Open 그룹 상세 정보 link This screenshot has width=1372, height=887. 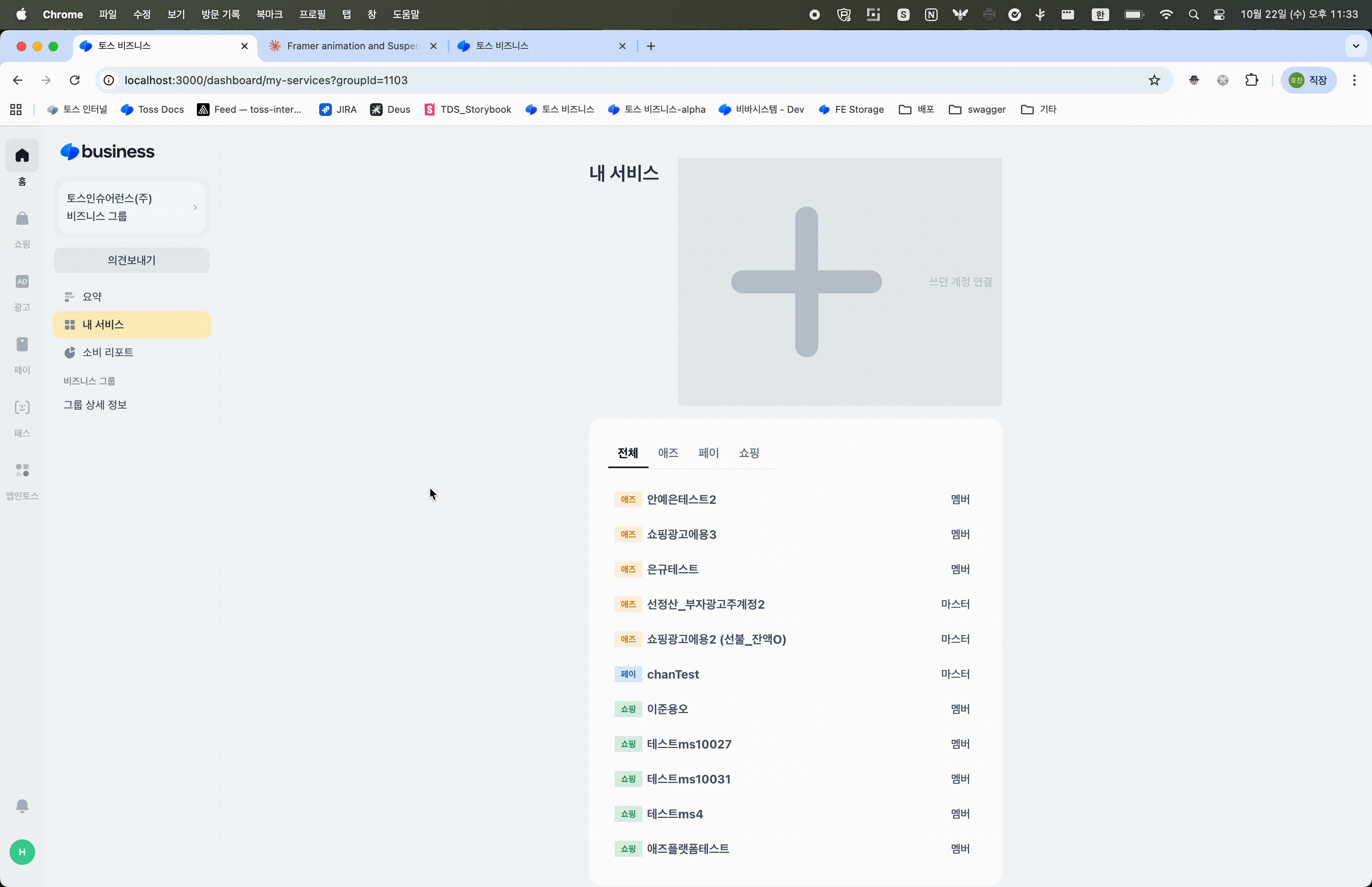[x=95, y=405]
